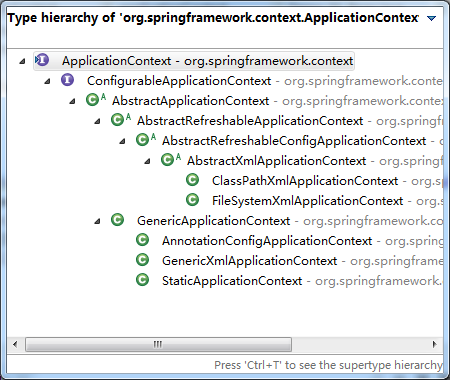450x380 pixels.
Task: Collapse the ConfigurableApplicationContext node
Action: 47,81
